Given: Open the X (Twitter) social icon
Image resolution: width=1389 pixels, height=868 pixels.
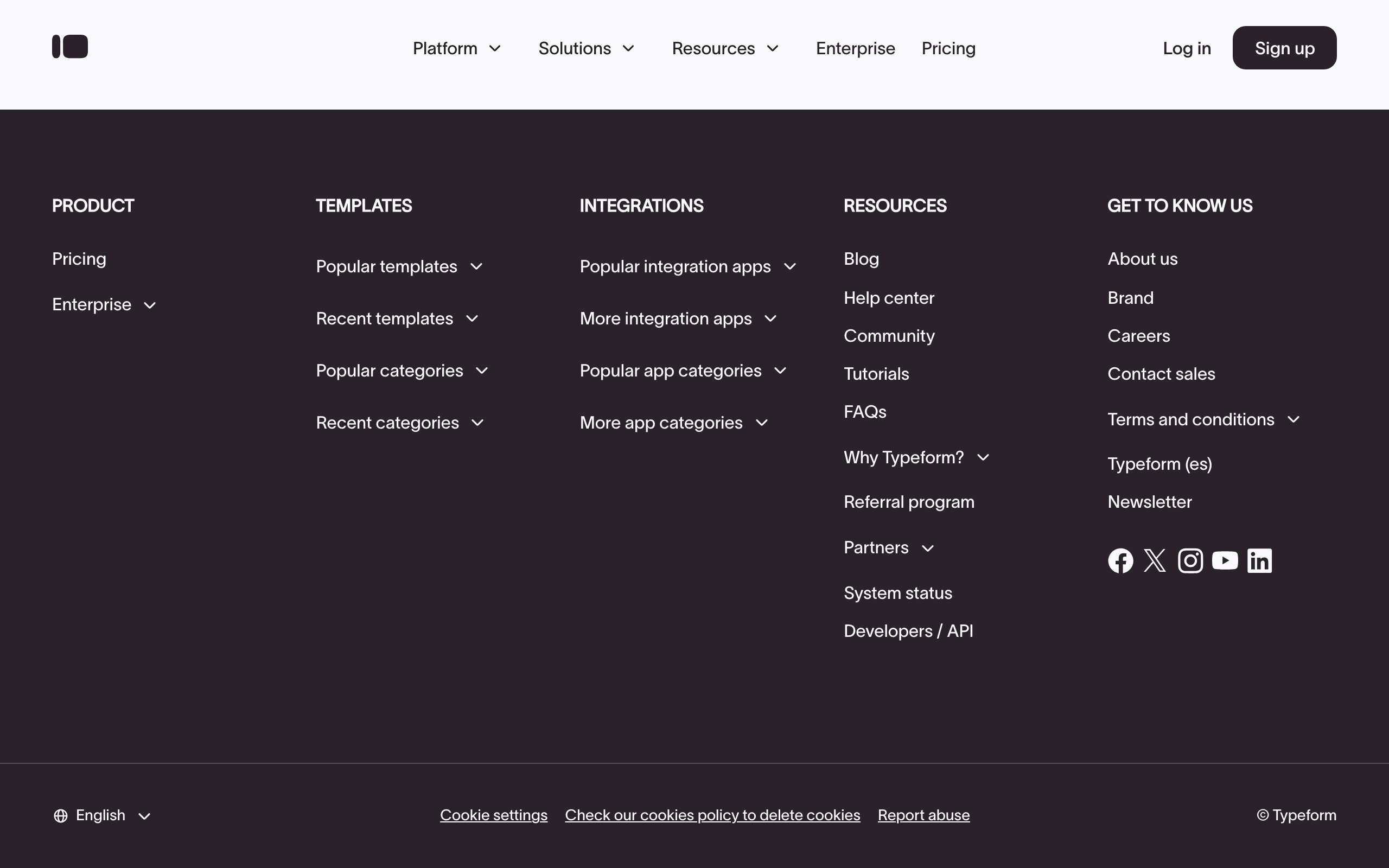Looking at the screenshot, I should pos(1155,560).
